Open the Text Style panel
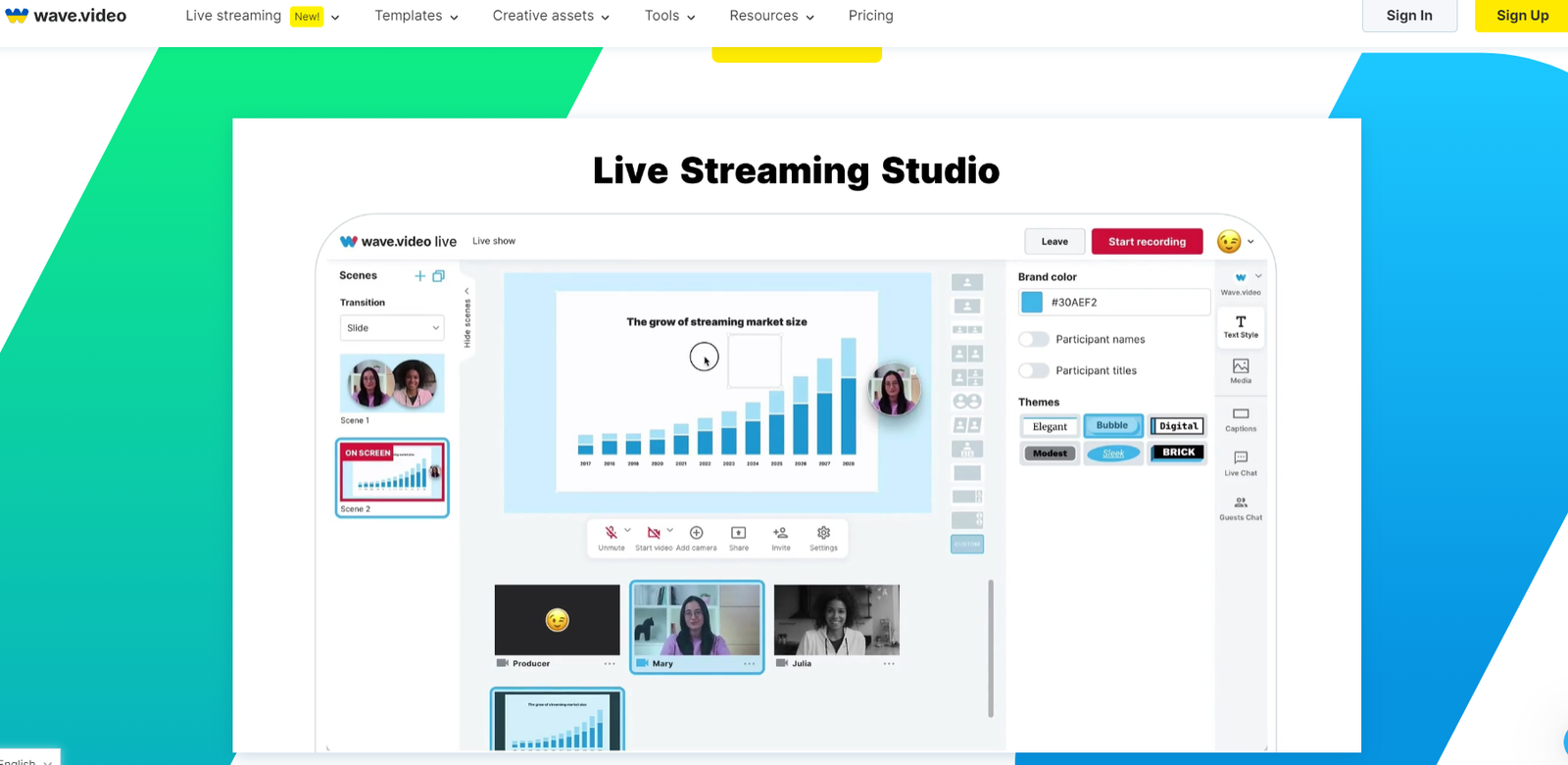1568x765 pixels. click(x=1241, y=327)
